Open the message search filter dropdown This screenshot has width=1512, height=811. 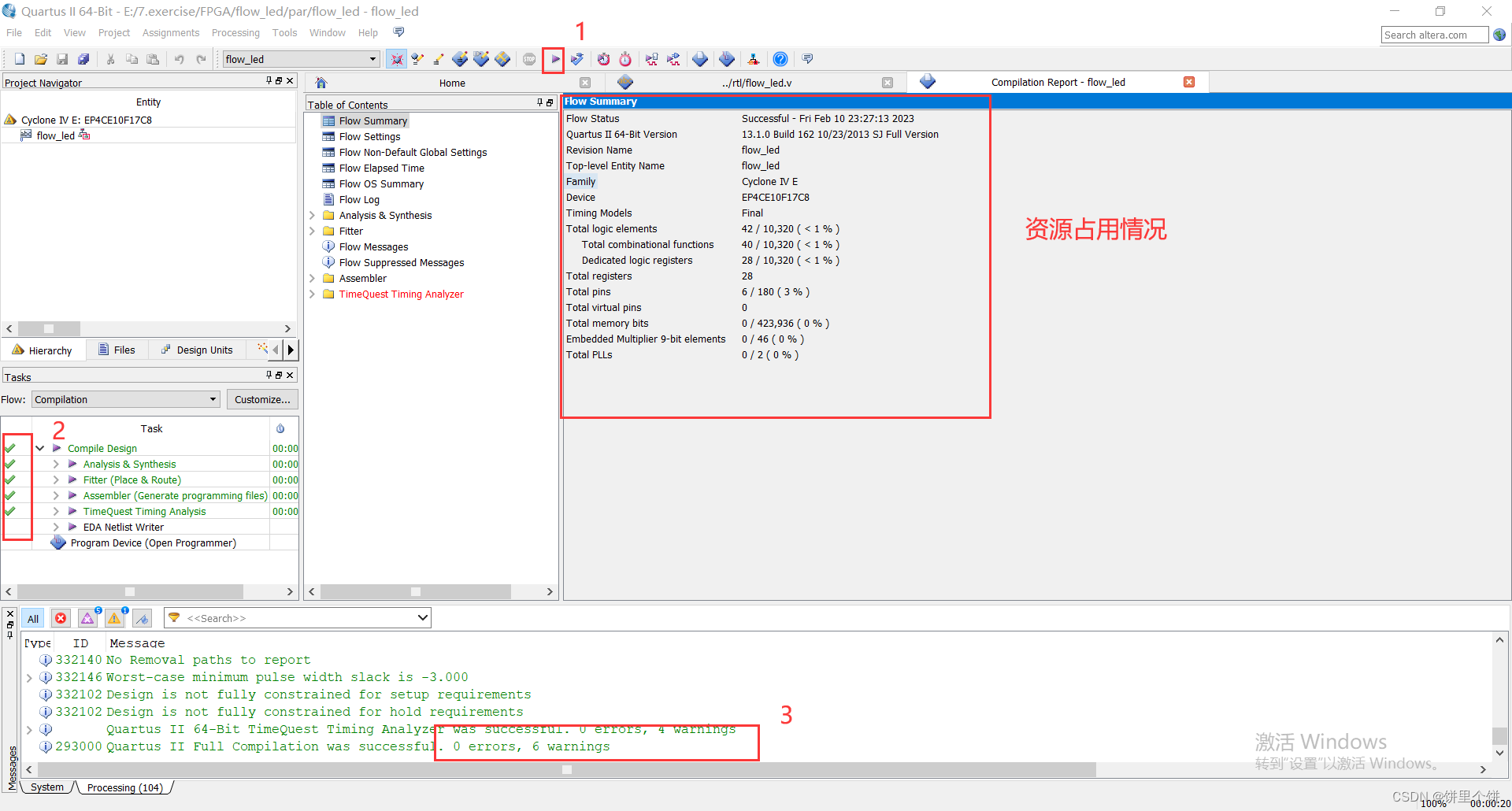pyautogui.click(x=423, y=618)
